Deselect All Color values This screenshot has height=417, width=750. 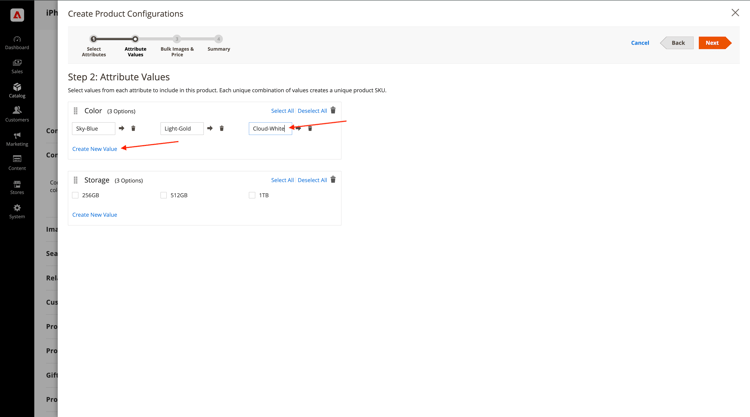click(x=312, y=110)
